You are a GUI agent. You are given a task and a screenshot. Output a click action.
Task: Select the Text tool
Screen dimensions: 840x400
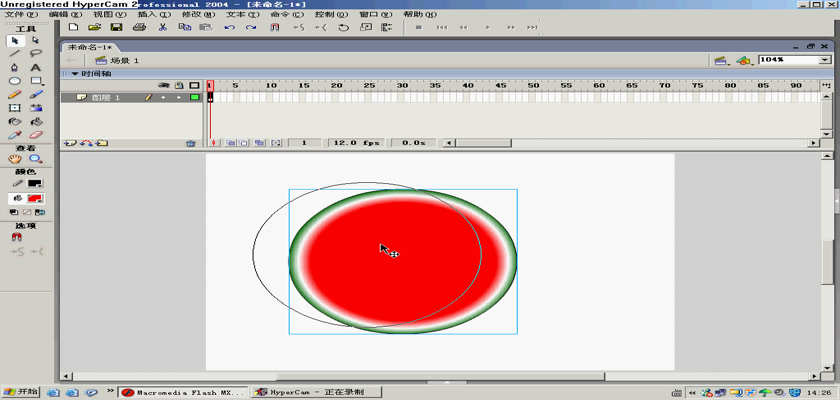pyautogui.click(x=35, y=67)
